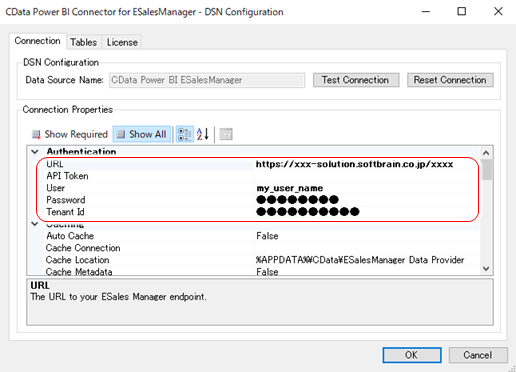
Task: Collapse the Authentication section
Action: [35, 152]
